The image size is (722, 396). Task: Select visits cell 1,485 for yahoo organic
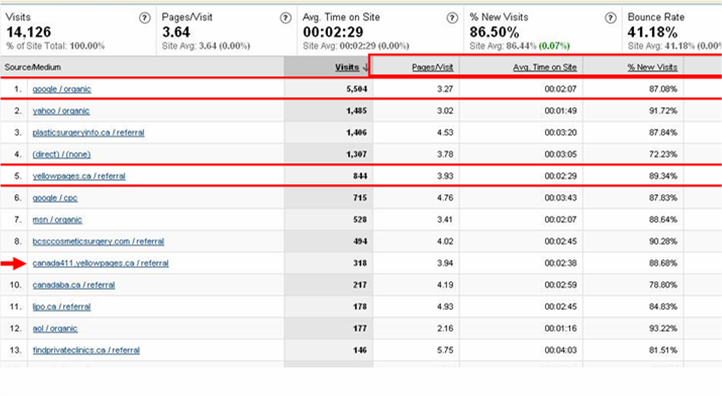357,111
